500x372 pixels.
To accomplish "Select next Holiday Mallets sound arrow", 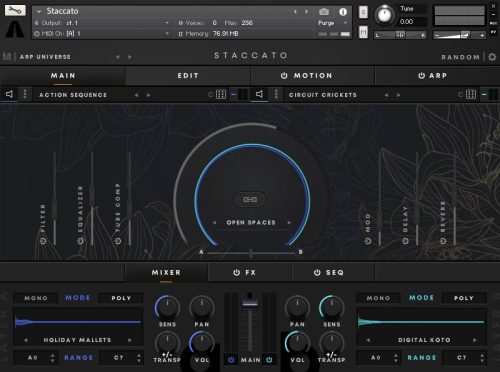I will [x=130, y=340].
